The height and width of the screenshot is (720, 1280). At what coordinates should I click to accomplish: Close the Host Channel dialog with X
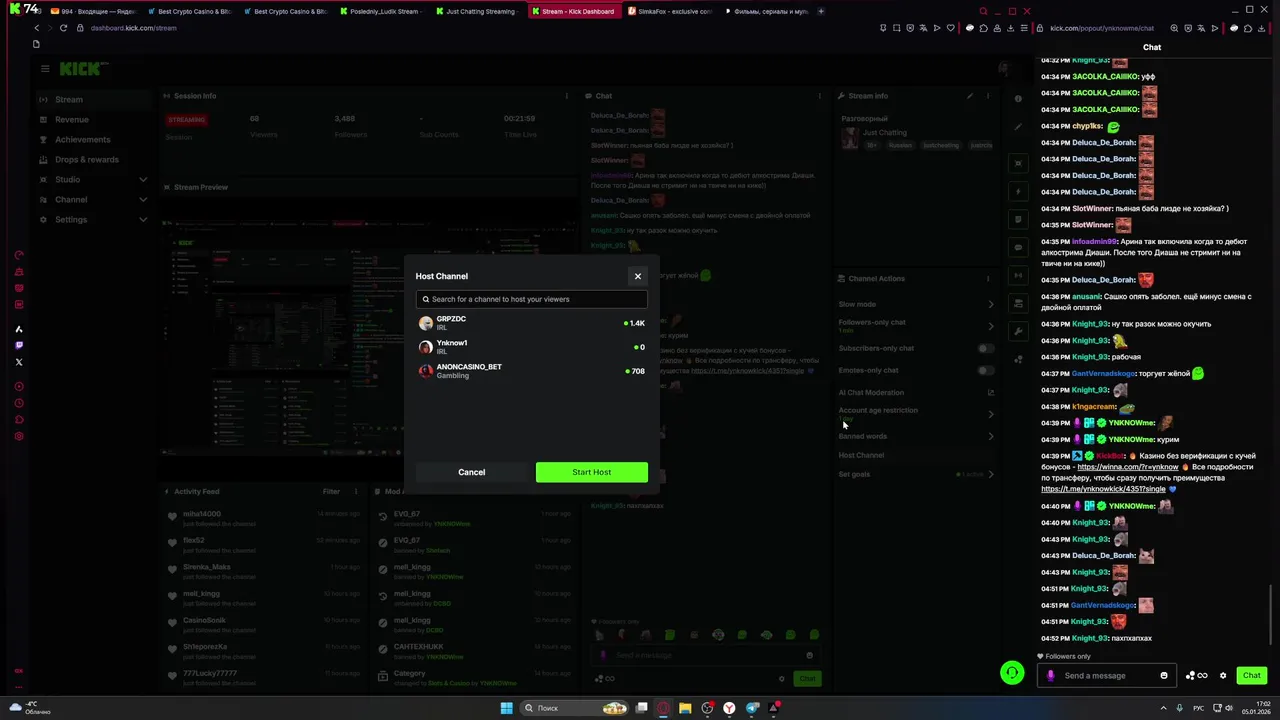637,276
